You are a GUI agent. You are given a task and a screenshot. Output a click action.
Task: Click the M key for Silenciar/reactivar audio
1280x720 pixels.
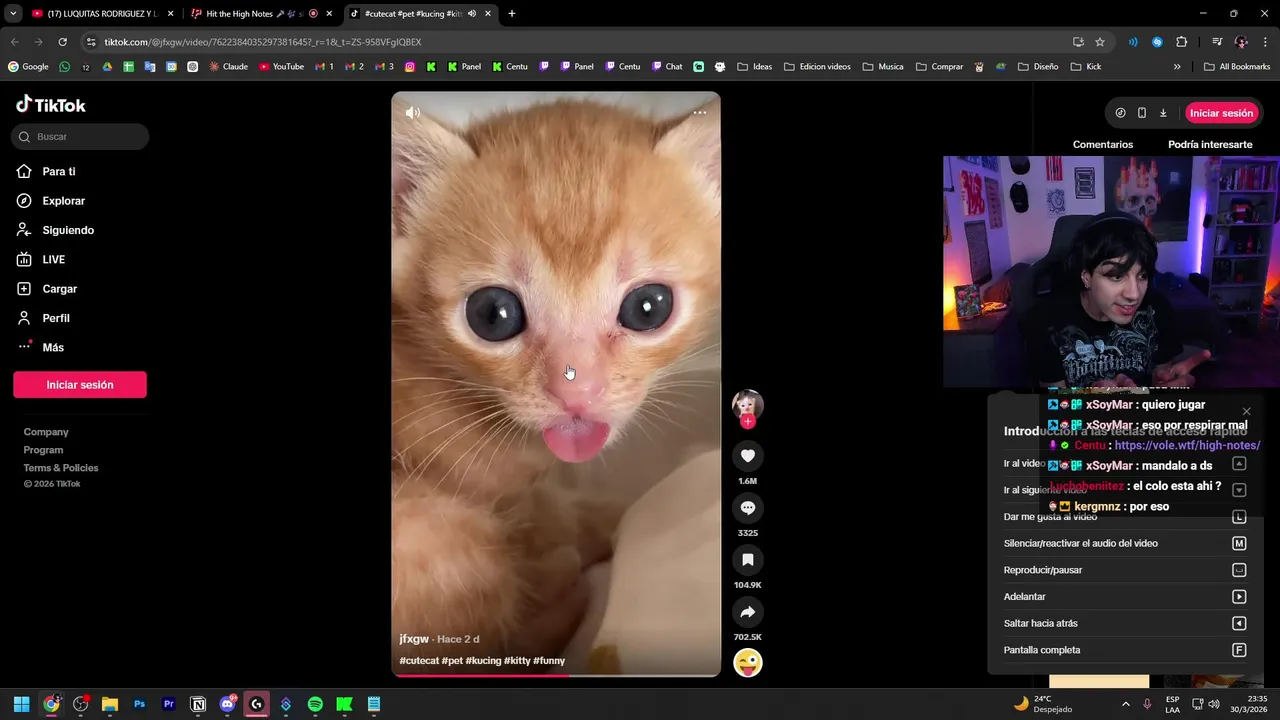point(1239,543)
